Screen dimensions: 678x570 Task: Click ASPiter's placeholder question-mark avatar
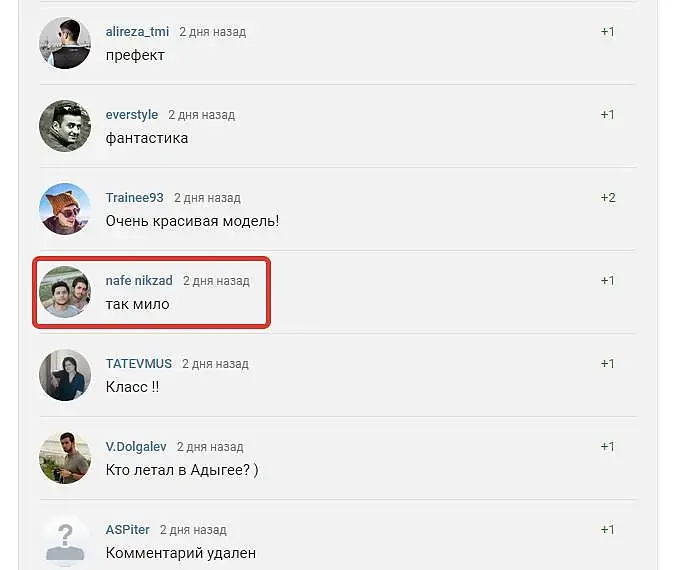click(65, 541)
